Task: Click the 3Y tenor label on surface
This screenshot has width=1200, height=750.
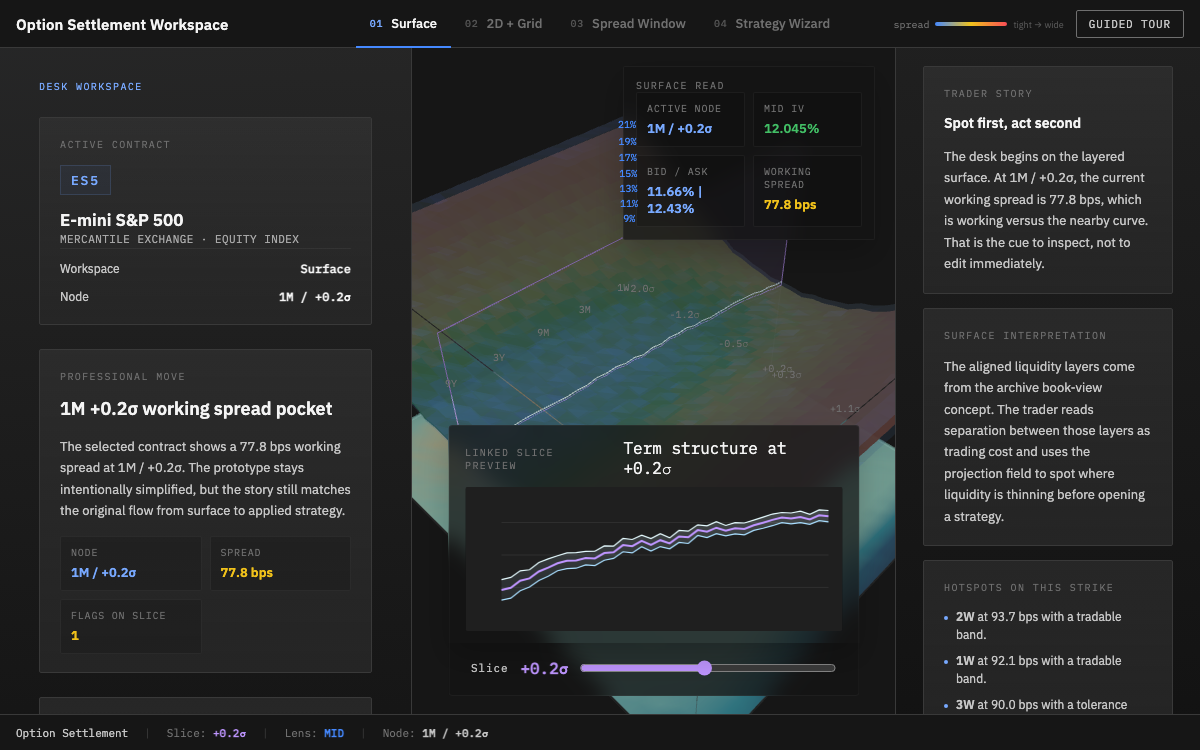Action: (x=498, y=357)
